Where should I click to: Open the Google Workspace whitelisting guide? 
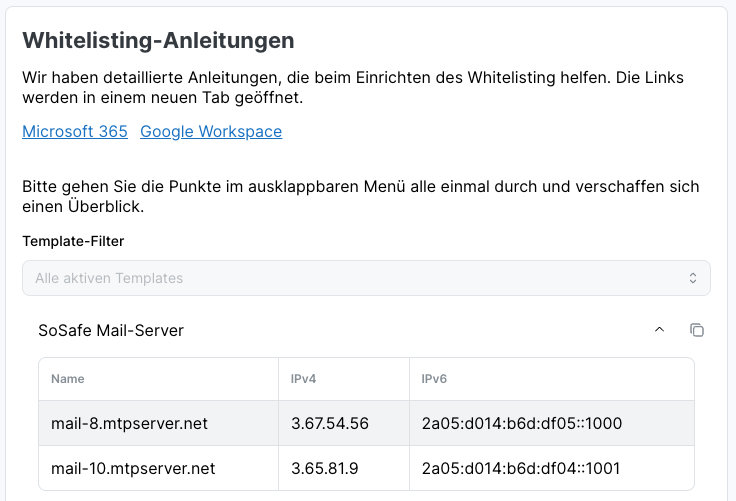(x=211, y=132)
